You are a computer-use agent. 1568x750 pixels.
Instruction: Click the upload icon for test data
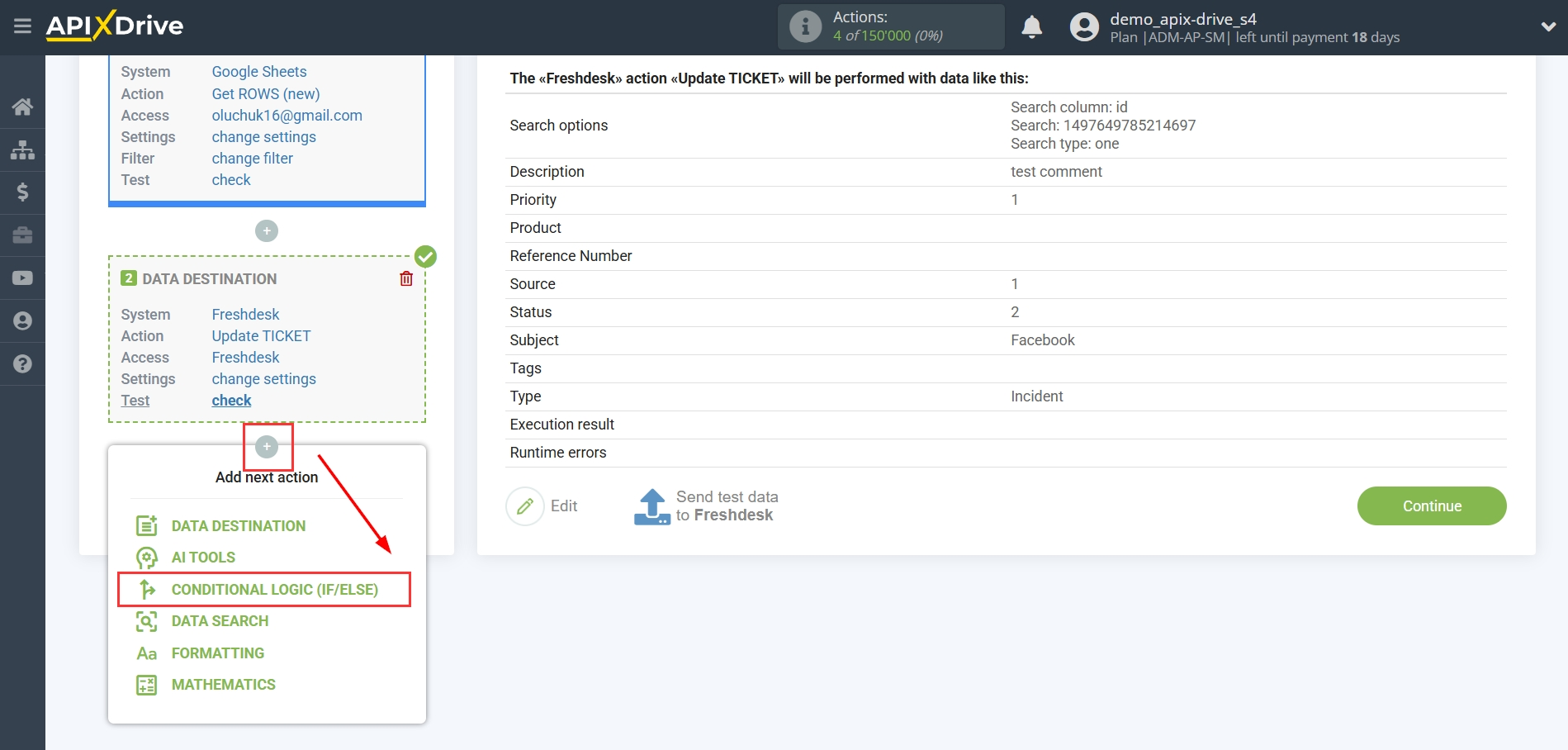pos(652,506)
